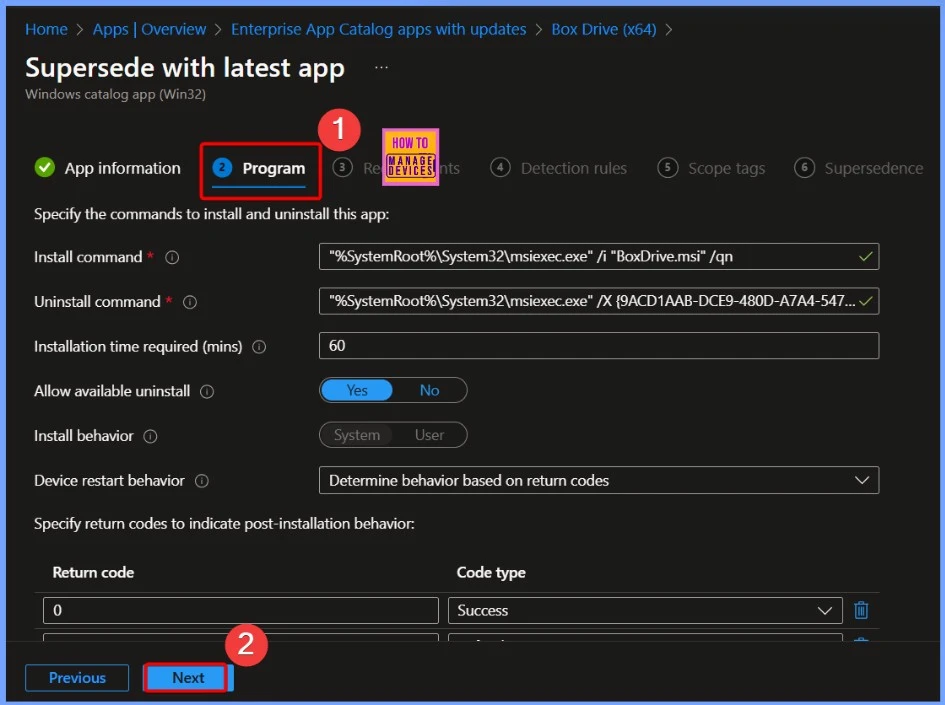The width and height of the screenshot is (945, 705).
Task: Click info icon for Device restart behavior
Action: coord(202,481)
